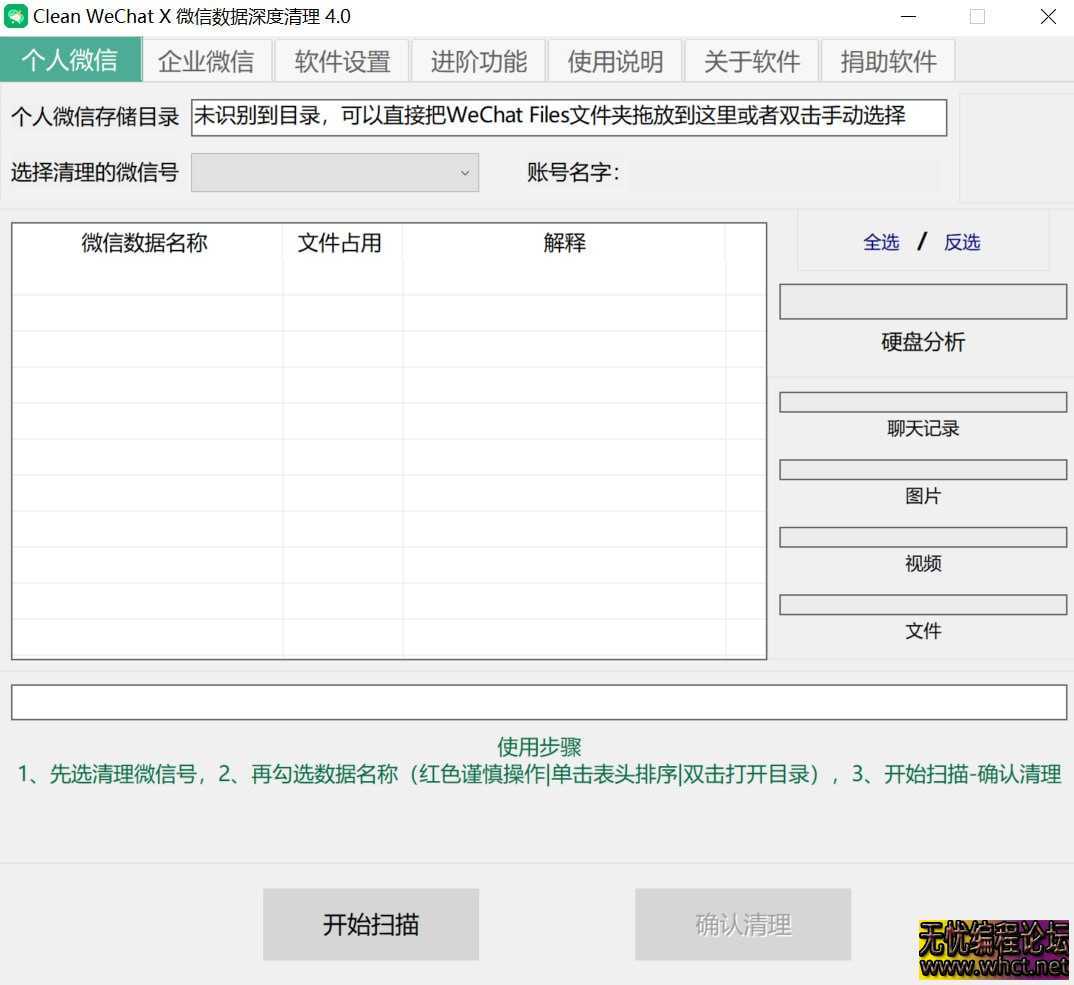
Task: View the 关于软件 page
Action: [751, 60]
